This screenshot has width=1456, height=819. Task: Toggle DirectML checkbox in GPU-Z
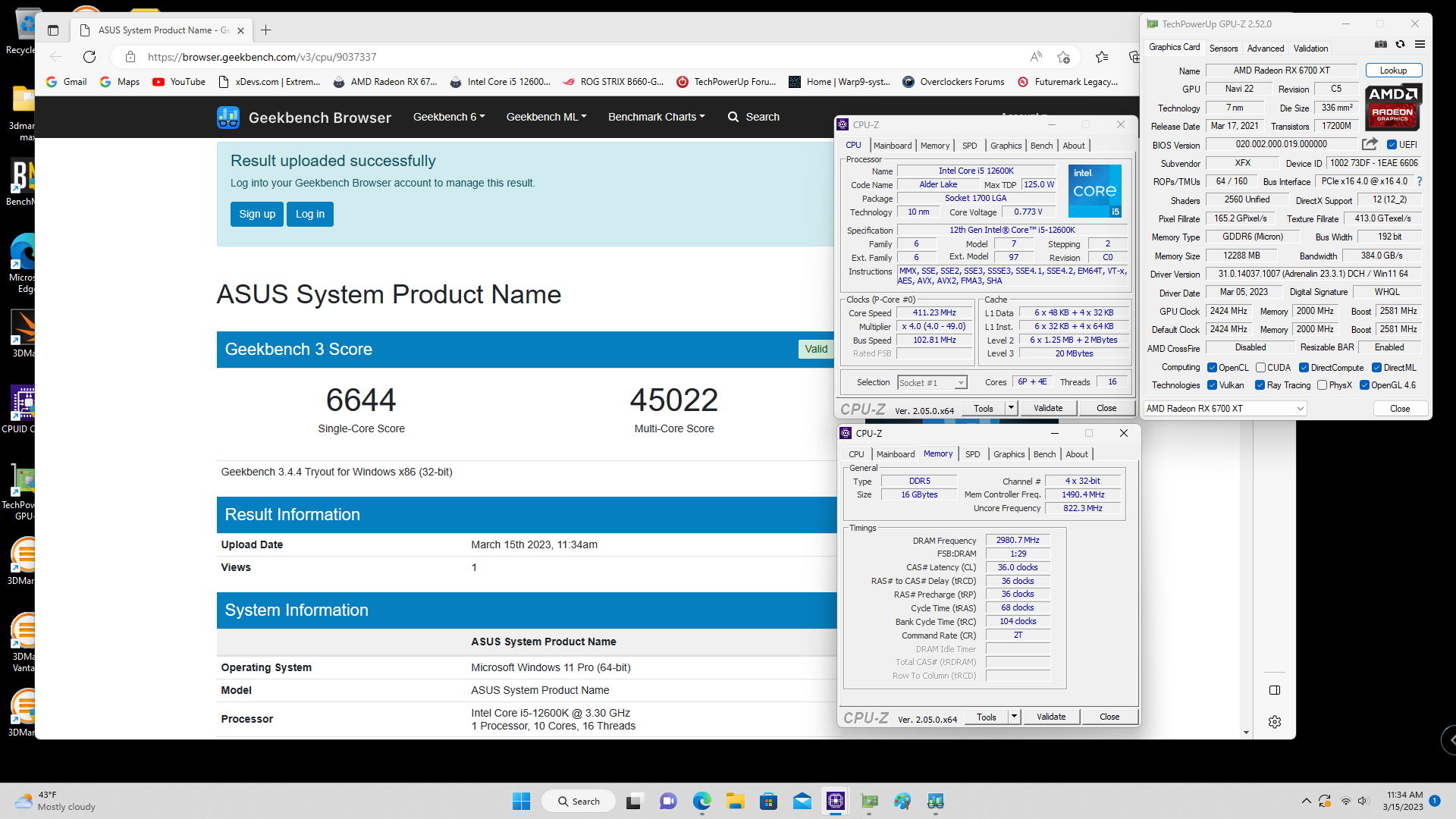point(1376,368)
